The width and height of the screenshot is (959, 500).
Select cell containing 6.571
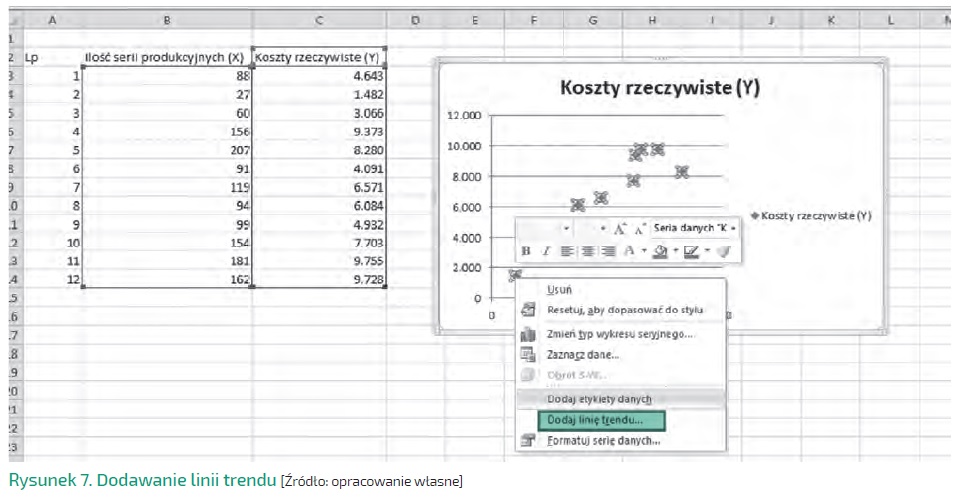point(319,187)
